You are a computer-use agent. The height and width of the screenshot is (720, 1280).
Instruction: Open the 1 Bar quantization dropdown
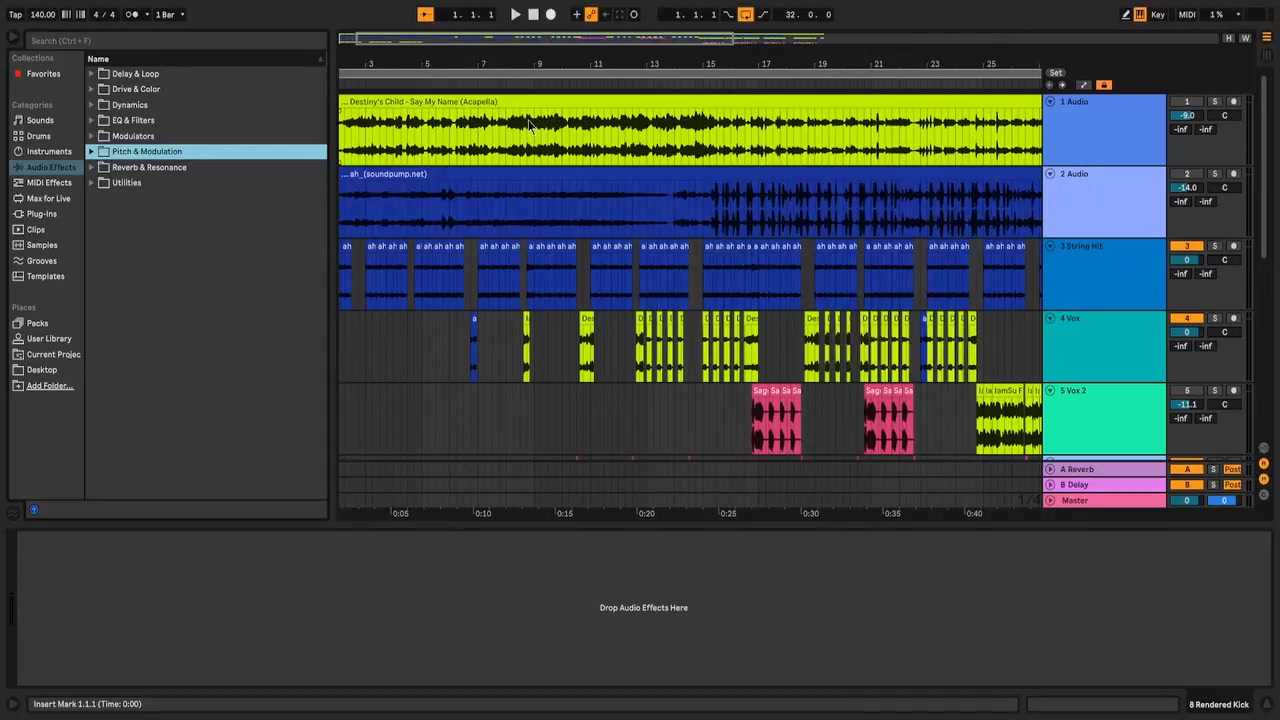click(x=168, y=15)
